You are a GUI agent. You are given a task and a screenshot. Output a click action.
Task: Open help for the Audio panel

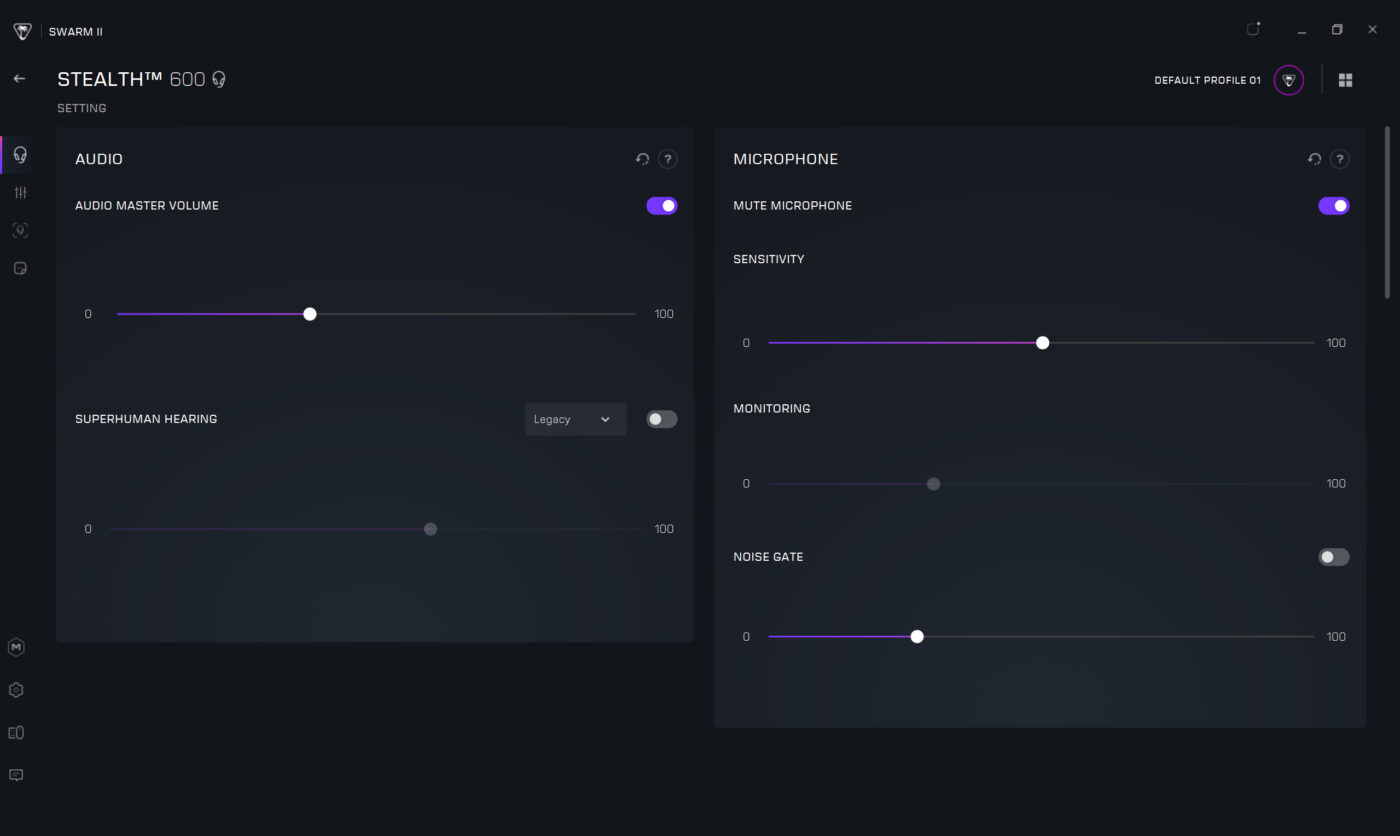point(668,159)
